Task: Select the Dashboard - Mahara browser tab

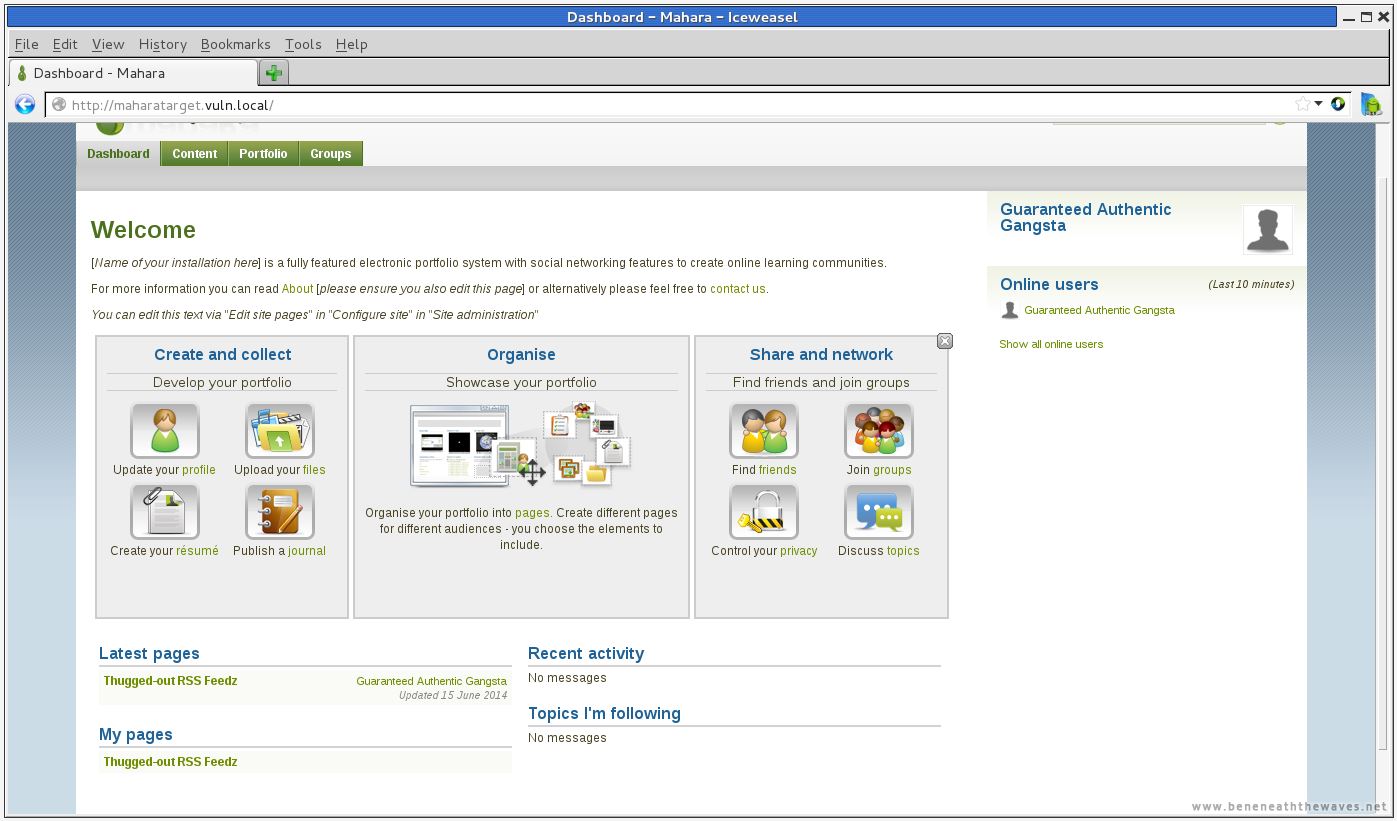Action: click(x=134, y=73)
